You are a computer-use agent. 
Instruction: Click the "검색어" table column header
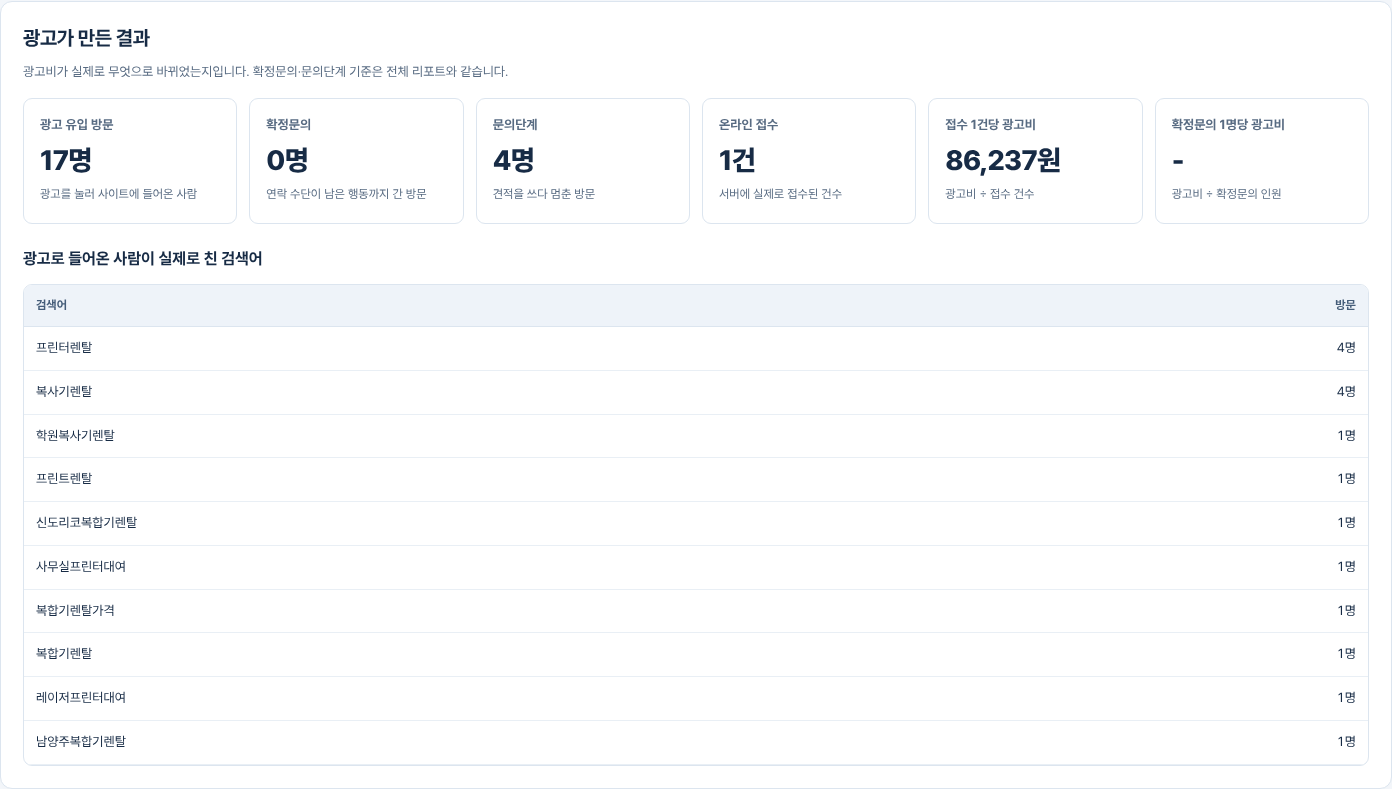52,305
